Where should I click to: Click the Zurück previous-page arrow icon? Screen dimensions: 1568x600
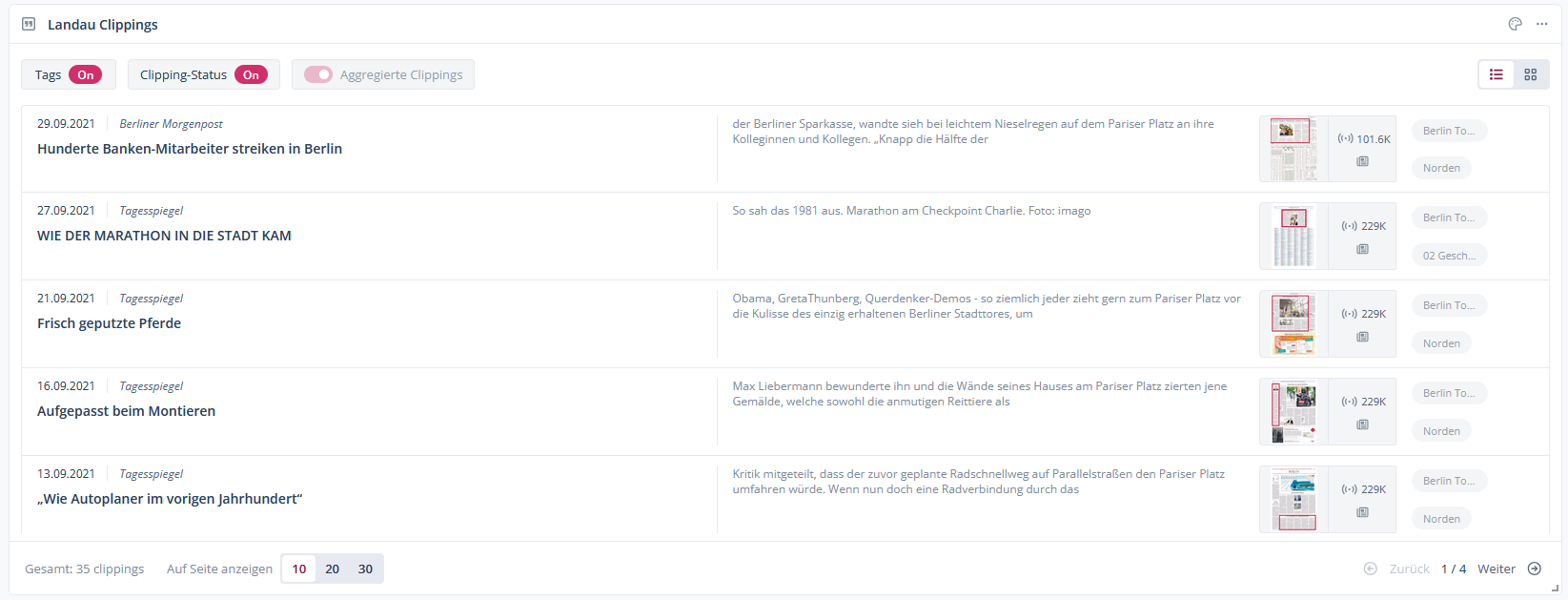(x=1371, y=569)
